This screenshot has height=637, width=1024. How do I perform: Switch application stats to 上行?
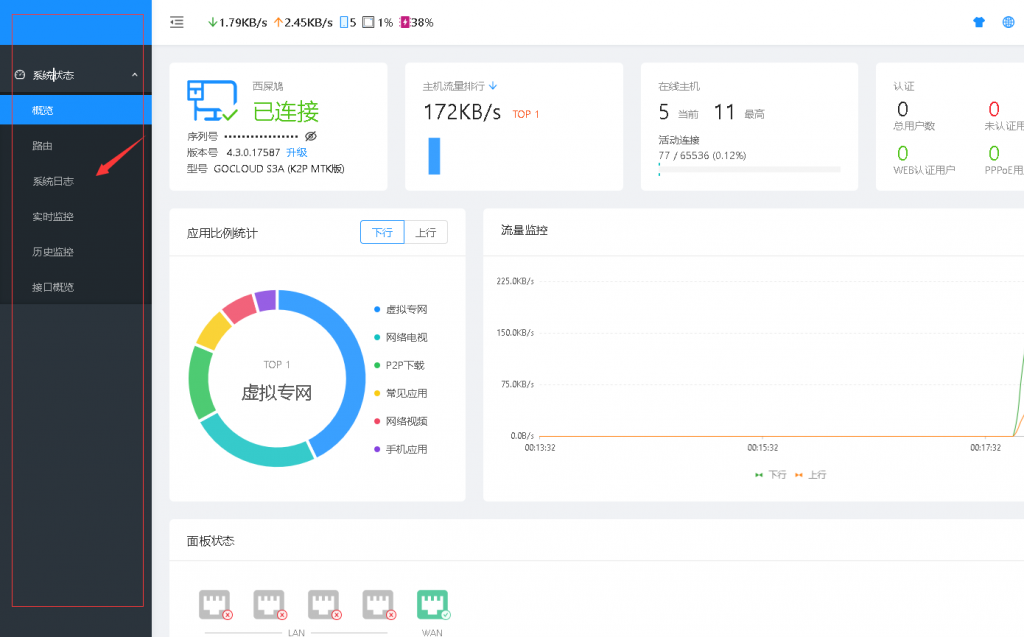426,232
